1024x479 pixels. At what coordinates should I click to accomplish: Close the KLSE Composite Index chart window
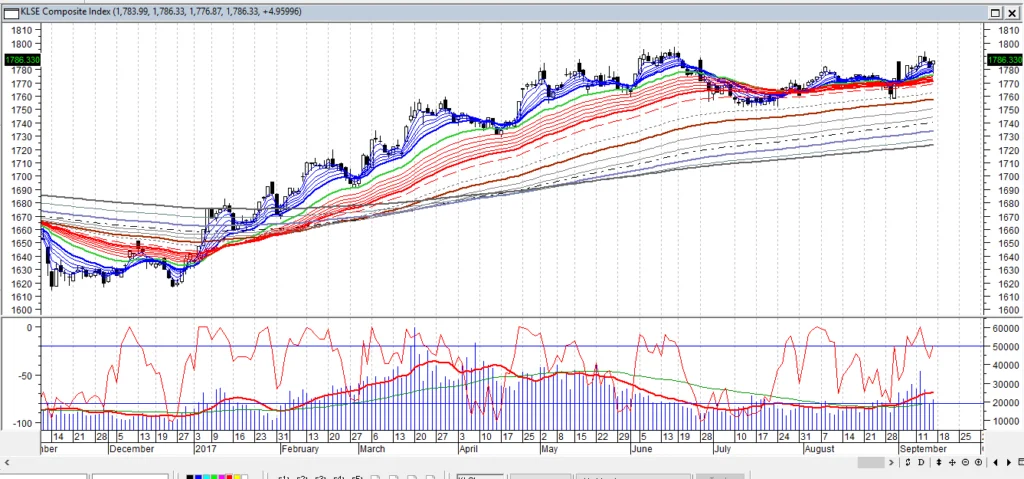1012,12
